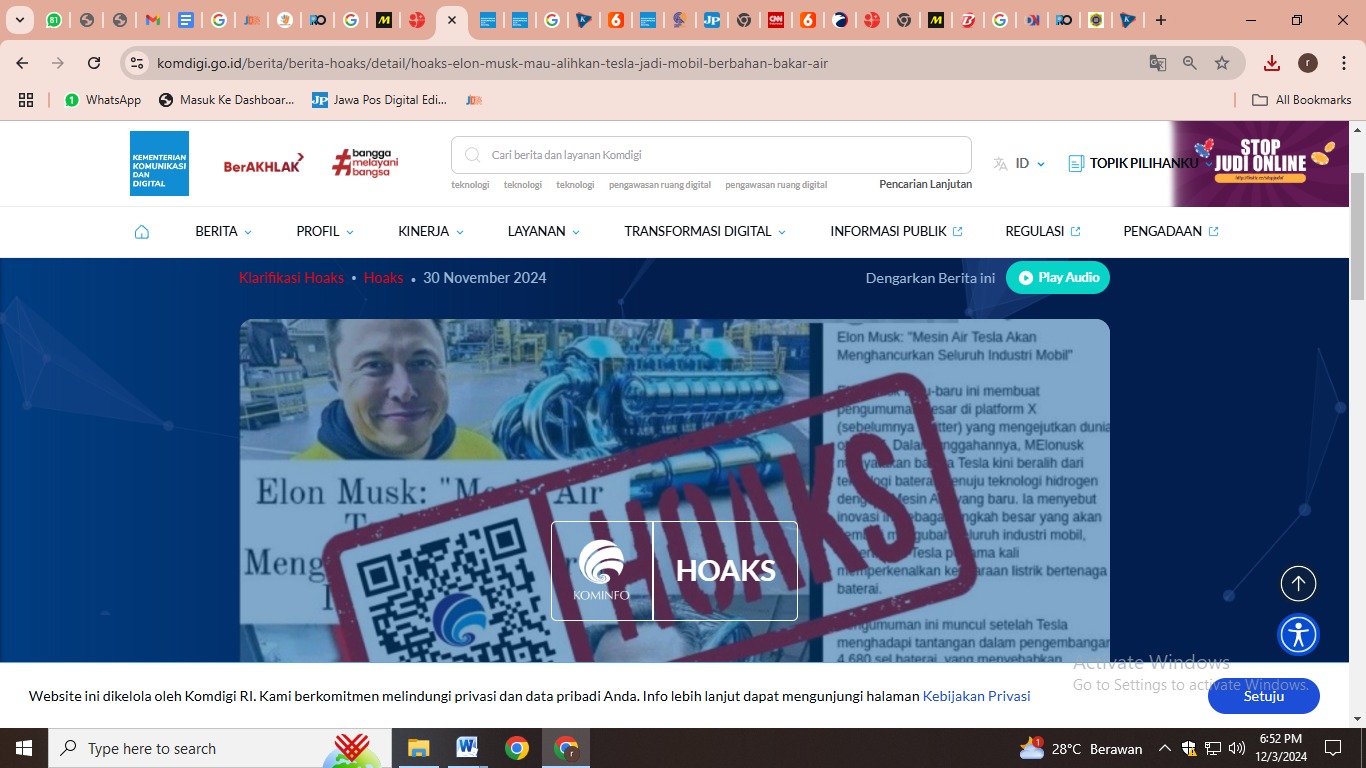Open the Google Translate page icon
Image resolution: width=1366 pixels, height=768 pixels.
coord(1158,63)
